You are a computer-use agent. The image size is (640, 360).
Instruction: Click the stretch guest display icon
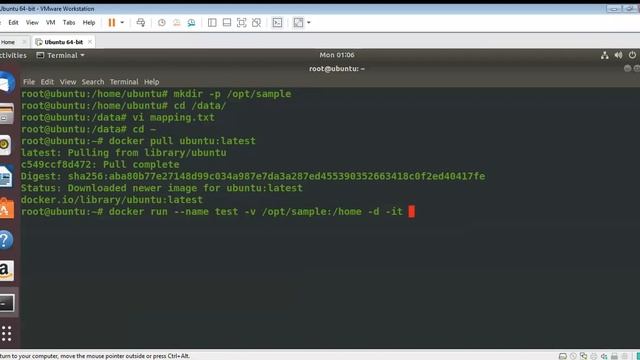pyautogui.click(x=298, y=23)
